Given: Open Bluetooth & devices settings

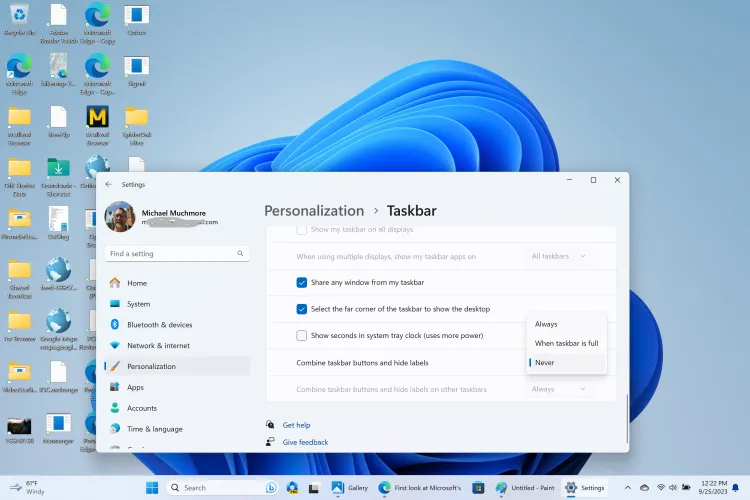Looking at the screenshot, I should (x=159, y=325).
